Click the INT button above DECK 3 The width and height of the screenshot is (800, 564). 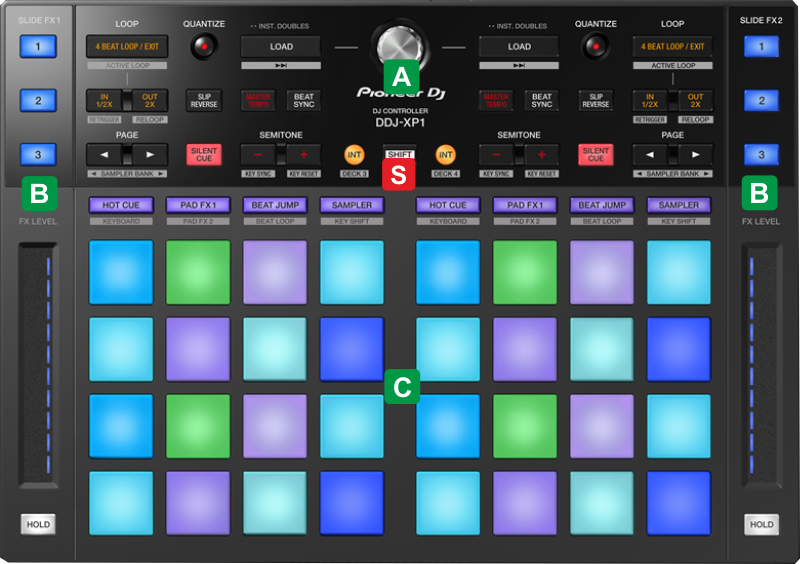click(x=354, y=155)
